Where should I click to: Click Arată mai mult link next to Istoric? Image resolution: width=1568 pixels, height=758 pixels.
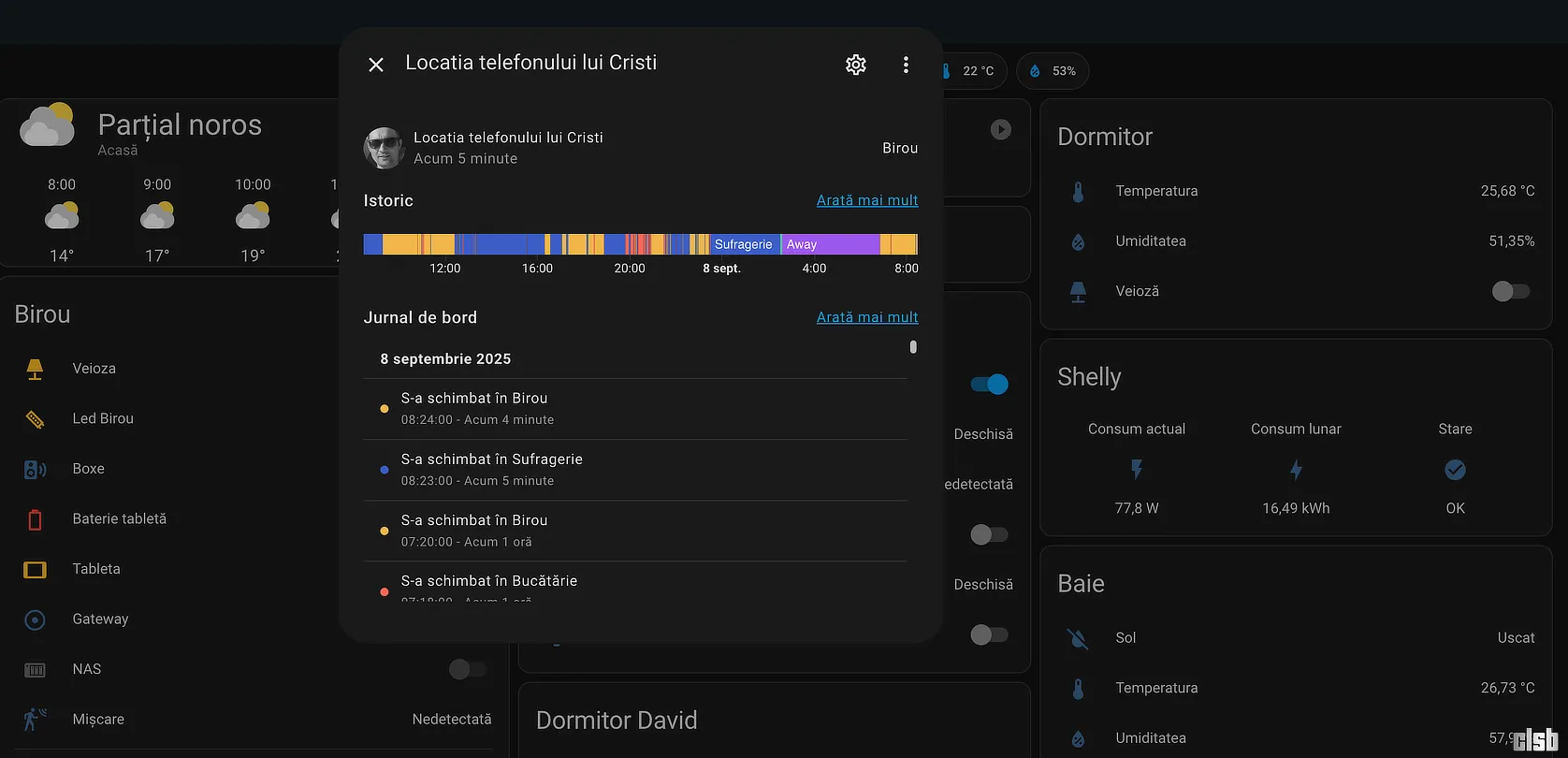(x=867, y=200)
